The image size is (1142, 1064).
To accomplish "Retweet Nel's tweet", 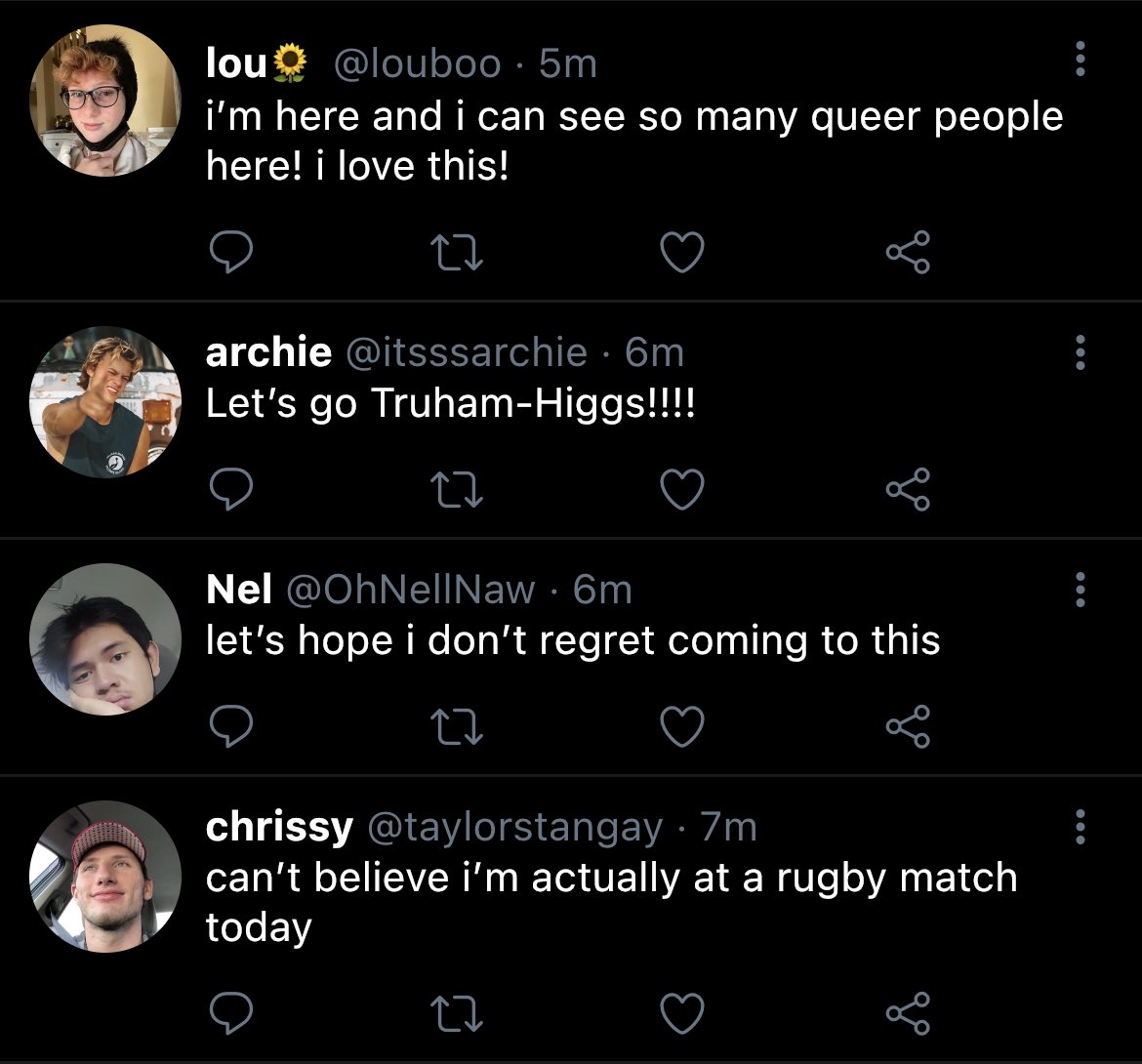I will [457, 726].
